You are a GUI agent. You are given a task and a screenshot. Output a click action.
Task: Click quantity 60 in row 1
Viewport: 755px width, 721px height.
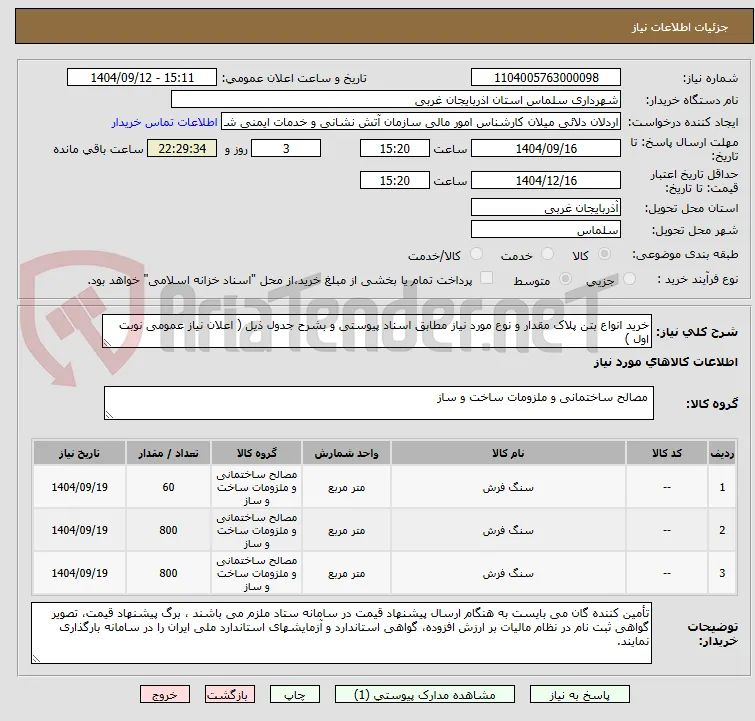[168, 487]
